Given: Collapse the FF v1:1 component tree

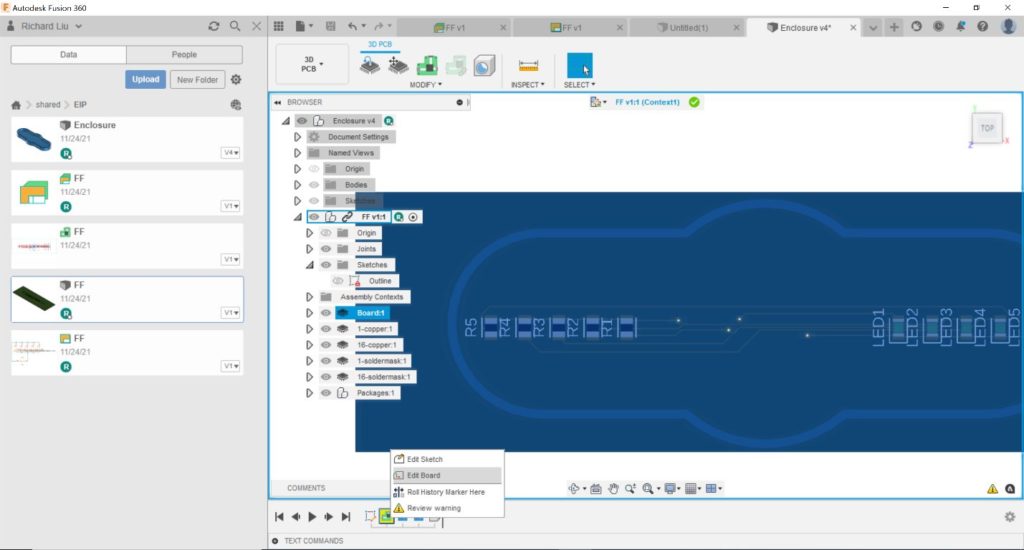Looking at the screenshot, I should click(x=298, y=217).
